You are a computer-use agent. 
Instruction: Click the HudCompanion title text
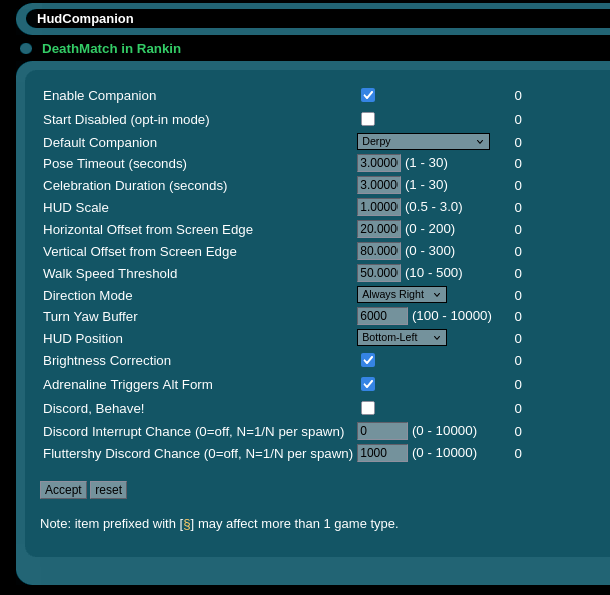point(85,19)
